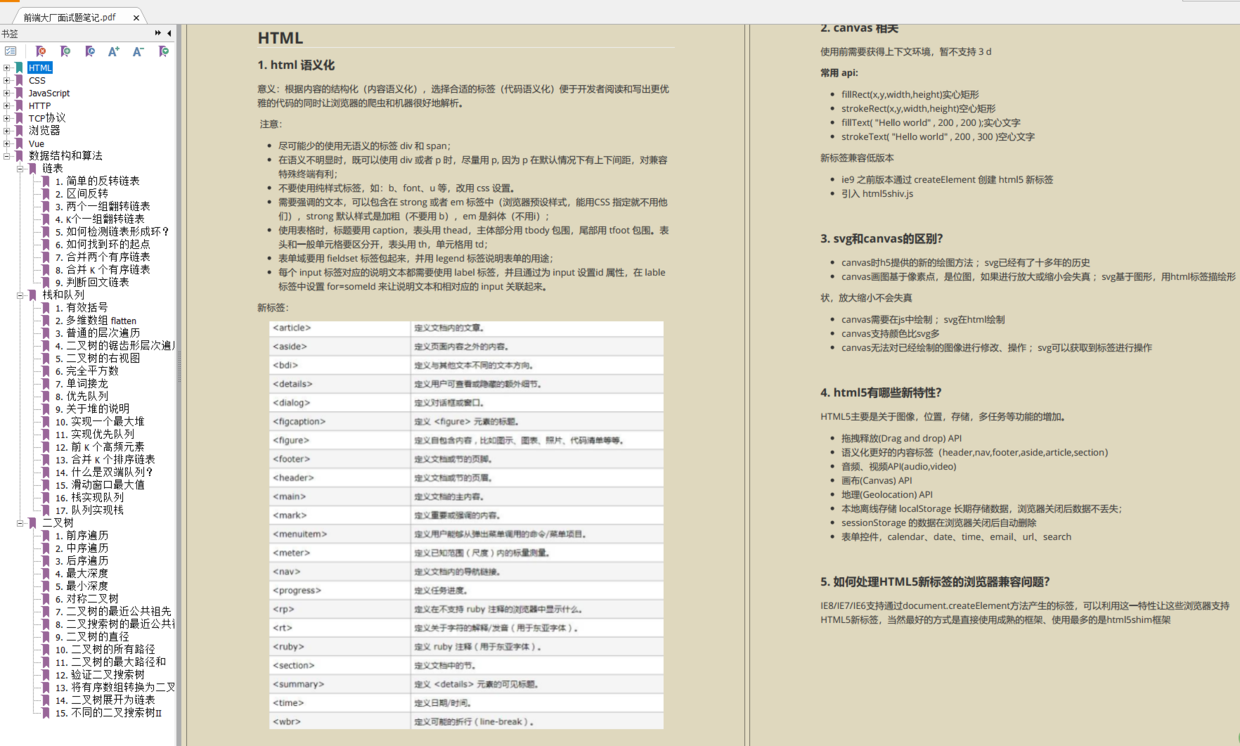Screen dimensions: 1240x746
Task: Collapse the 数据结构和算法 tree node
Action: point(6,156)
